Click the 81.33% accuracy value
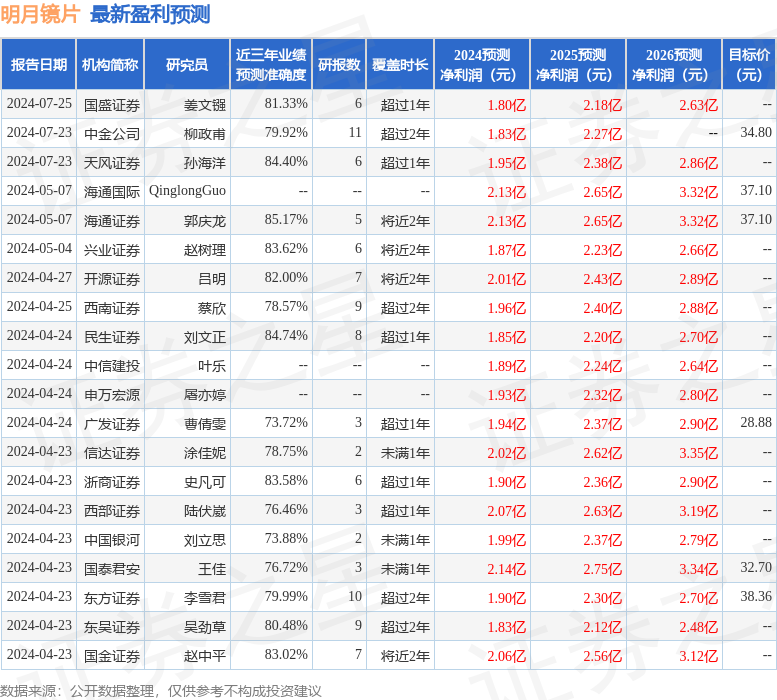The height and width of the screenshot is (700, 777). point(286,103)
